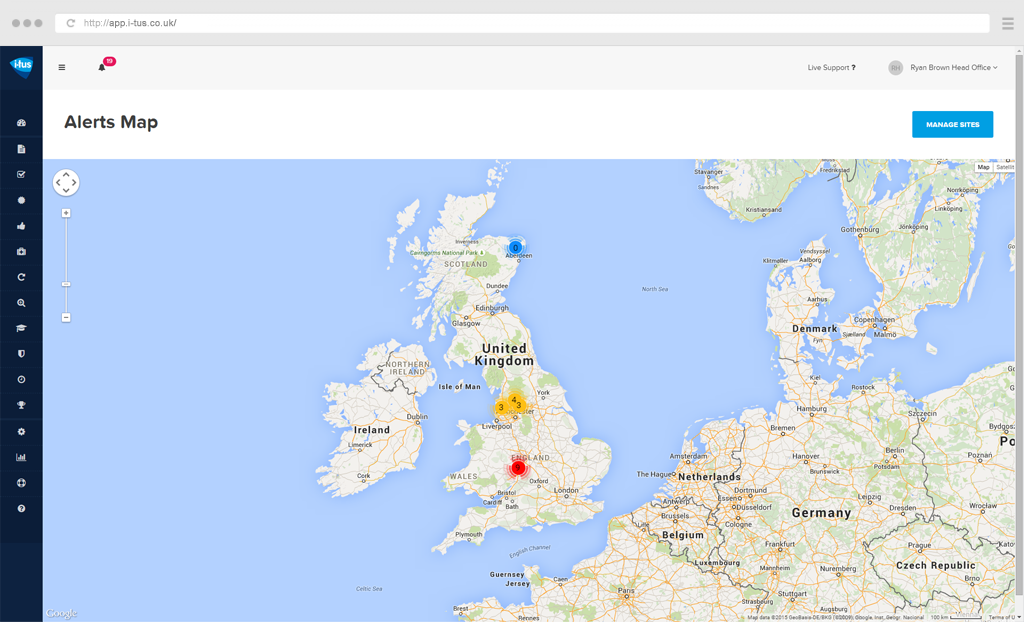Click the browser address bar URL field
This screenshot has width=1024, height=622.
pyautogui.click(x=522, y=23)
